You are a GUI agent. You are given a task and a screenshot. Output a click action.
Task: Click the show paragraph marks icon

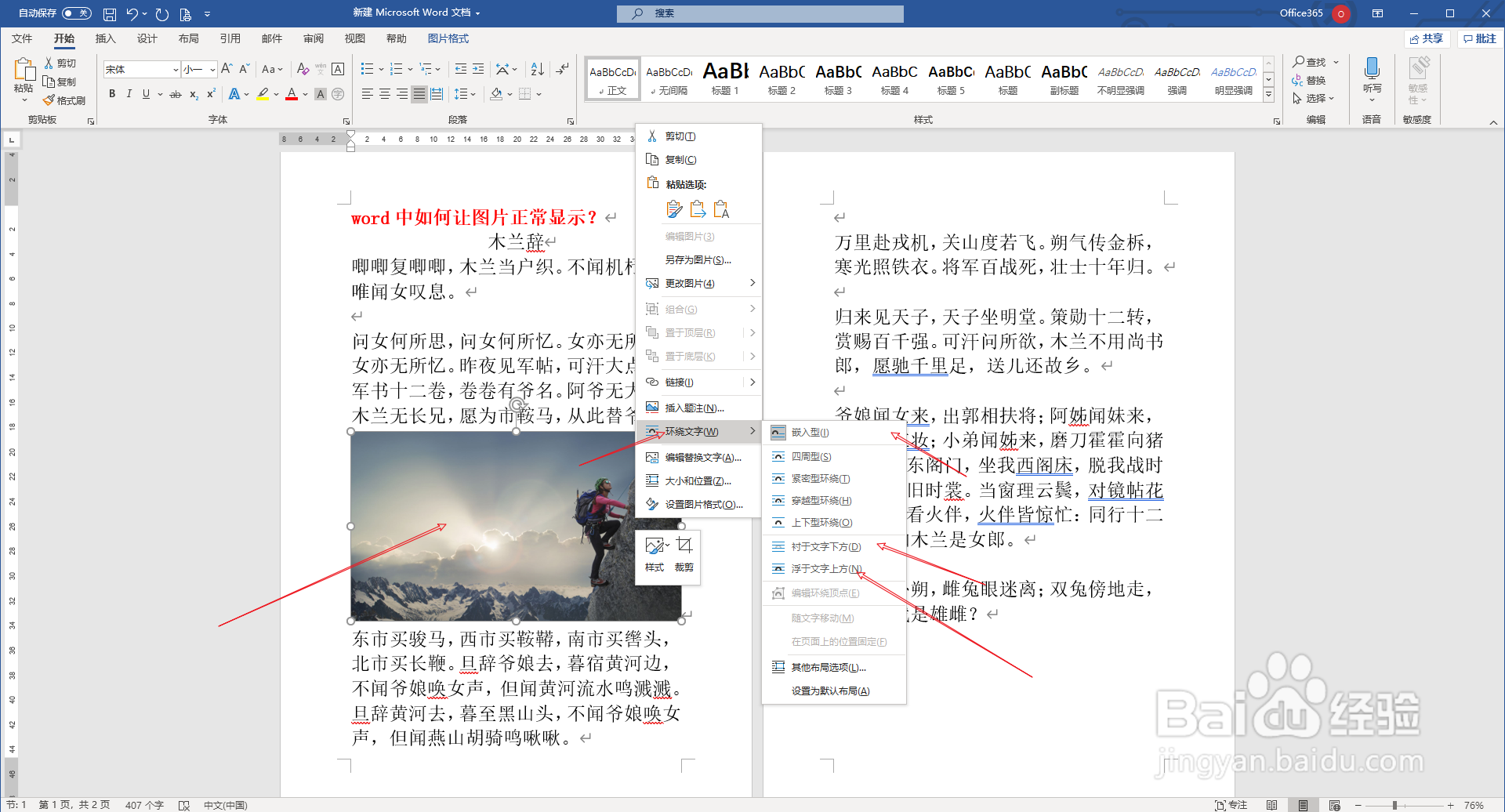coord(562,69)
